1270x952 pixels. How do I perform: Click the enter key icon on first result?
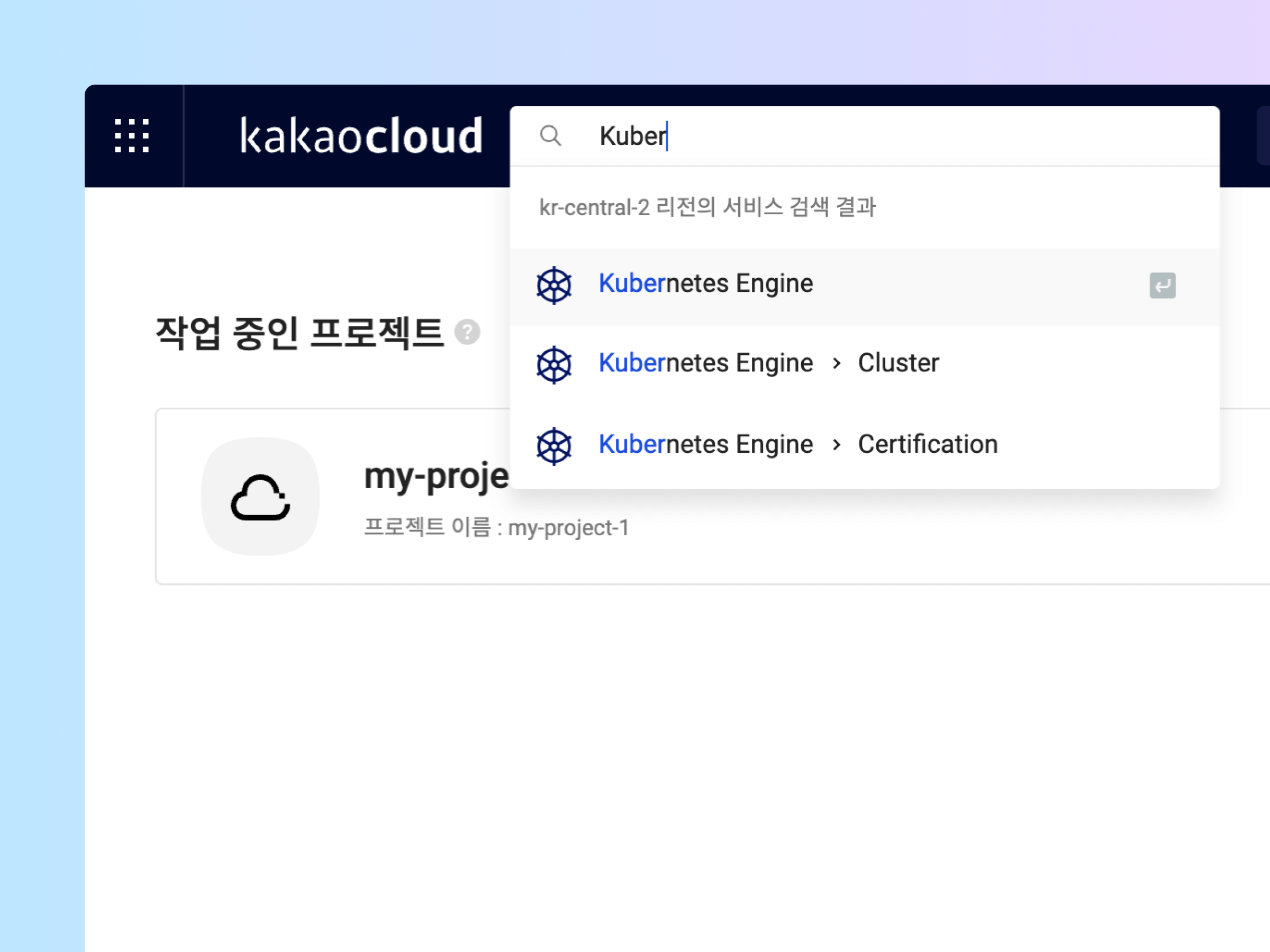(1162, 286)
